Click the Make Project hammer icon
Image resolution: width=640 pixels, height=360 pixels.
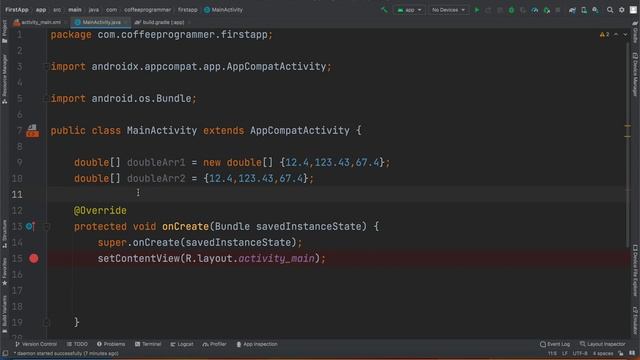tap(384, 10)
